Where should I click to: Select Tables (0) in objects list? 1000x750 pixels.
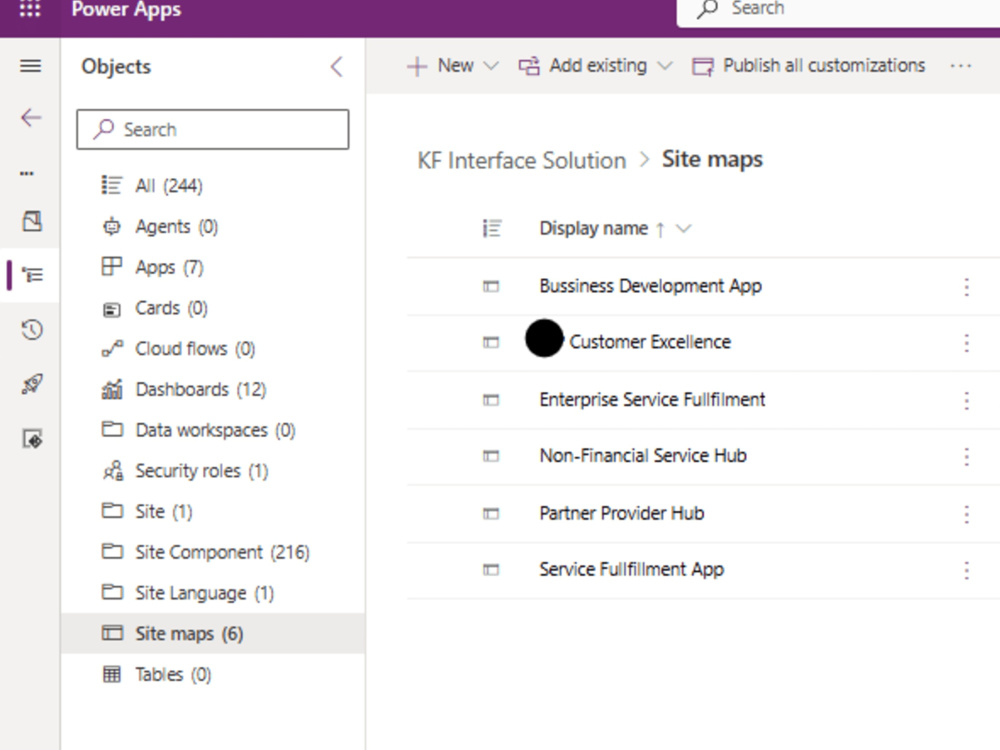pyautogui.click(x=213, y=674)
